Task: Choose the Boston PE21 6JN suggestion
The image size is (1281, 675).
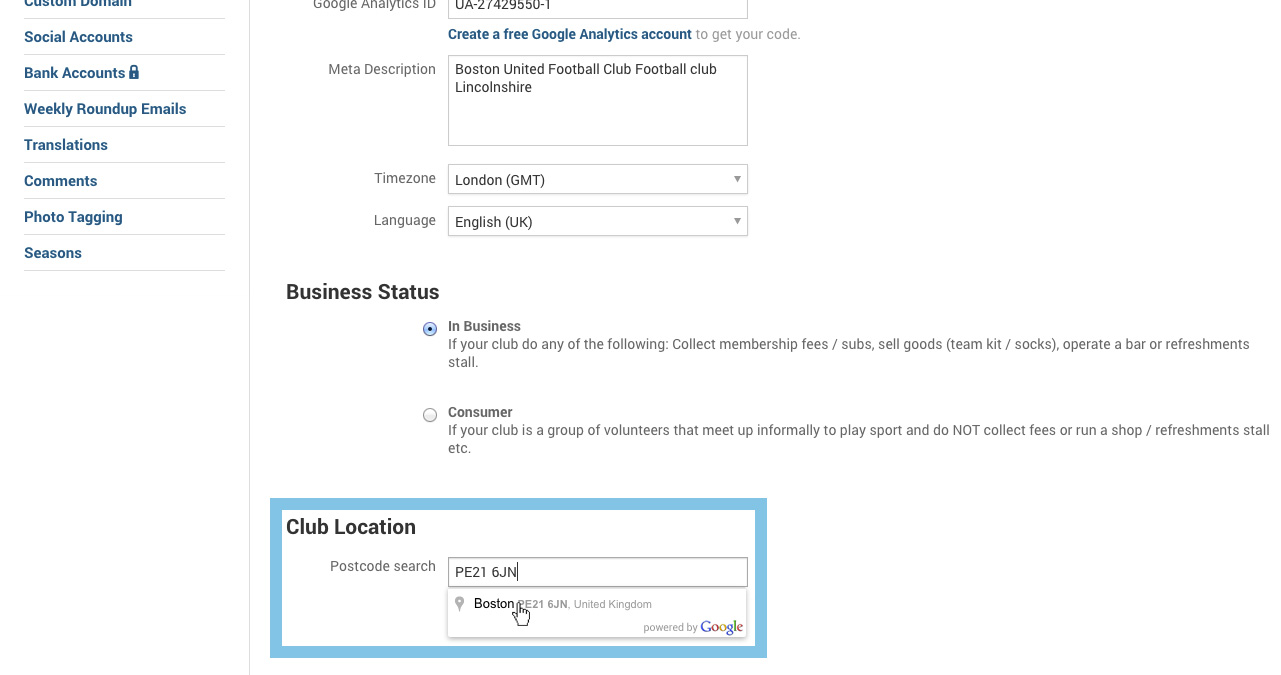Action: [597, 604]
